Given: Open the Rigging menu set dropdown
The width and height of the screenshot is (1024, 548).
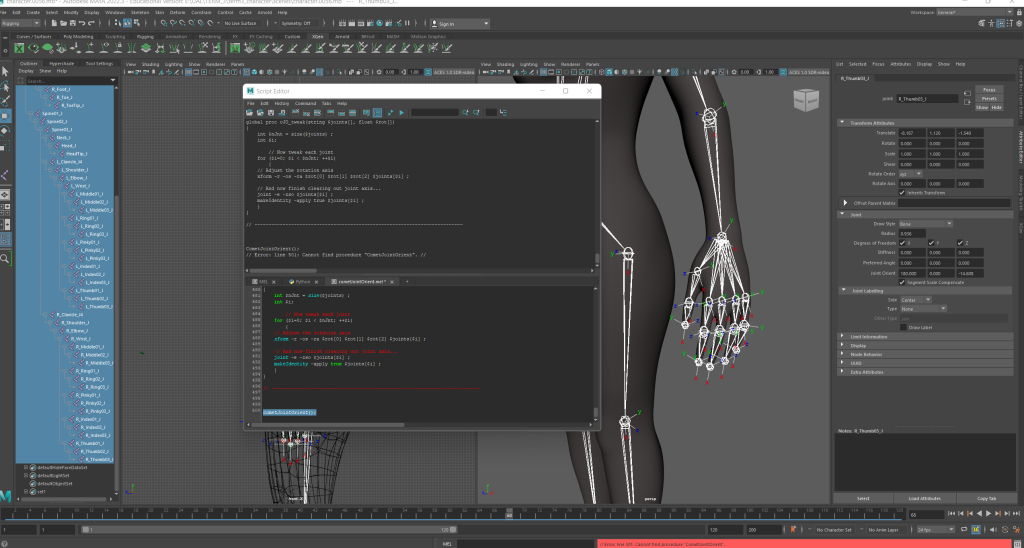Looking at the screenshot, I should (x=18, y=23).
